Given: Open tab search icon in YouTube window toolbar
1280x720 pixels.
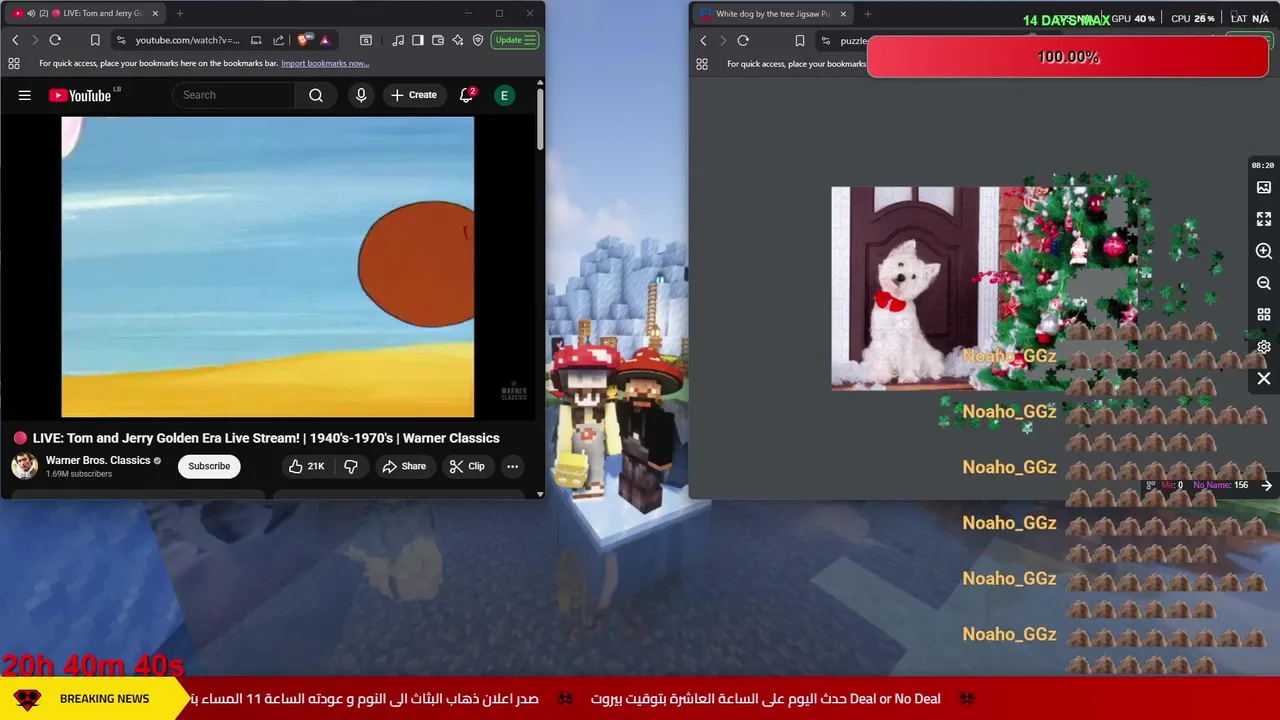Looking at the screenshot, I should [366, 40].
